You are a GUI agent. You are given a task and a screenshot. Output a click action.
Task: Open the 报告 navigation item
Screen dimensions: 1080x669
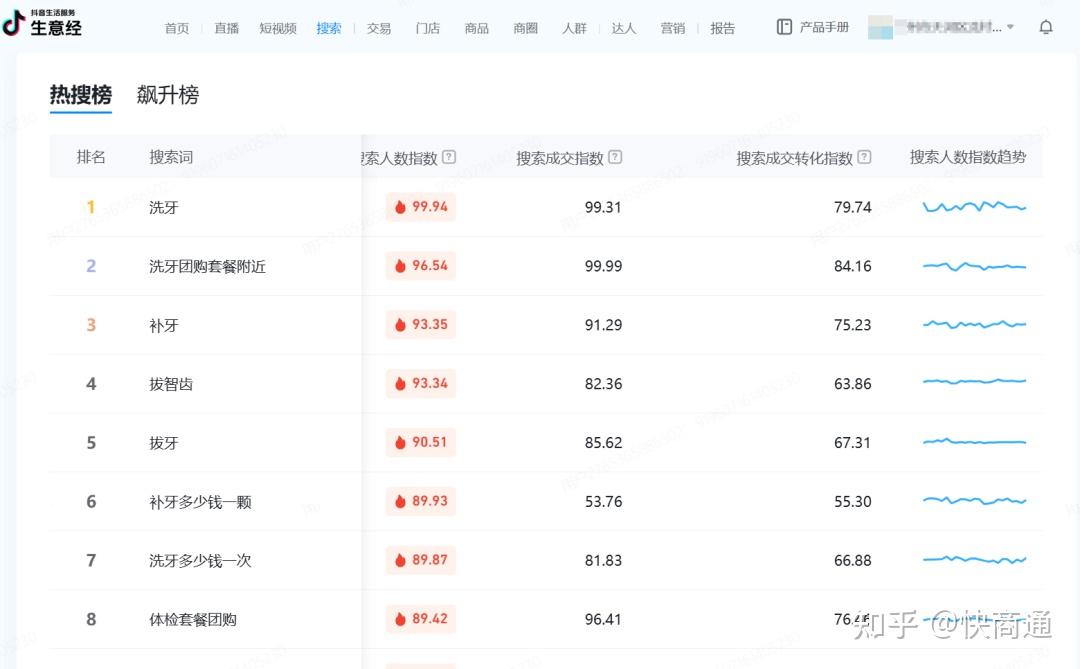coord(723,28)
